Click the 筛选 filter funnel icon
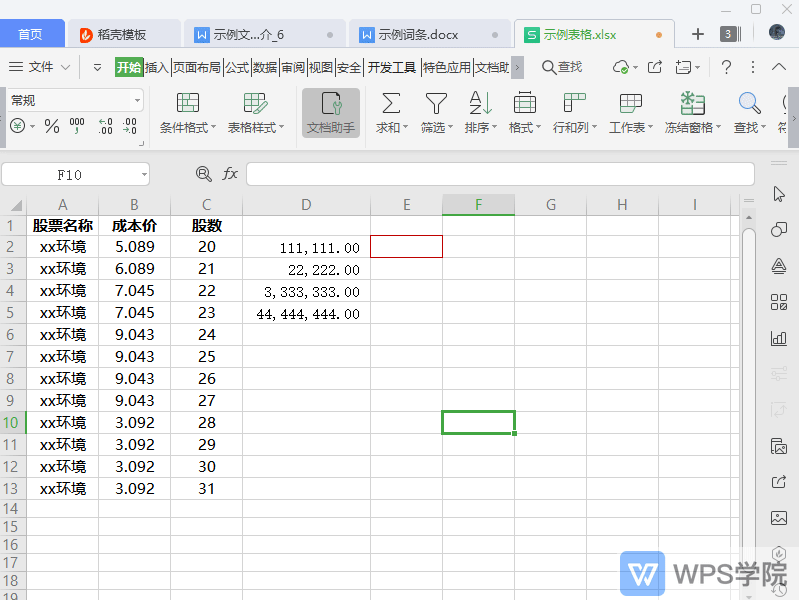The width and height of the screenshot is (799, 600). coord(436,103)
